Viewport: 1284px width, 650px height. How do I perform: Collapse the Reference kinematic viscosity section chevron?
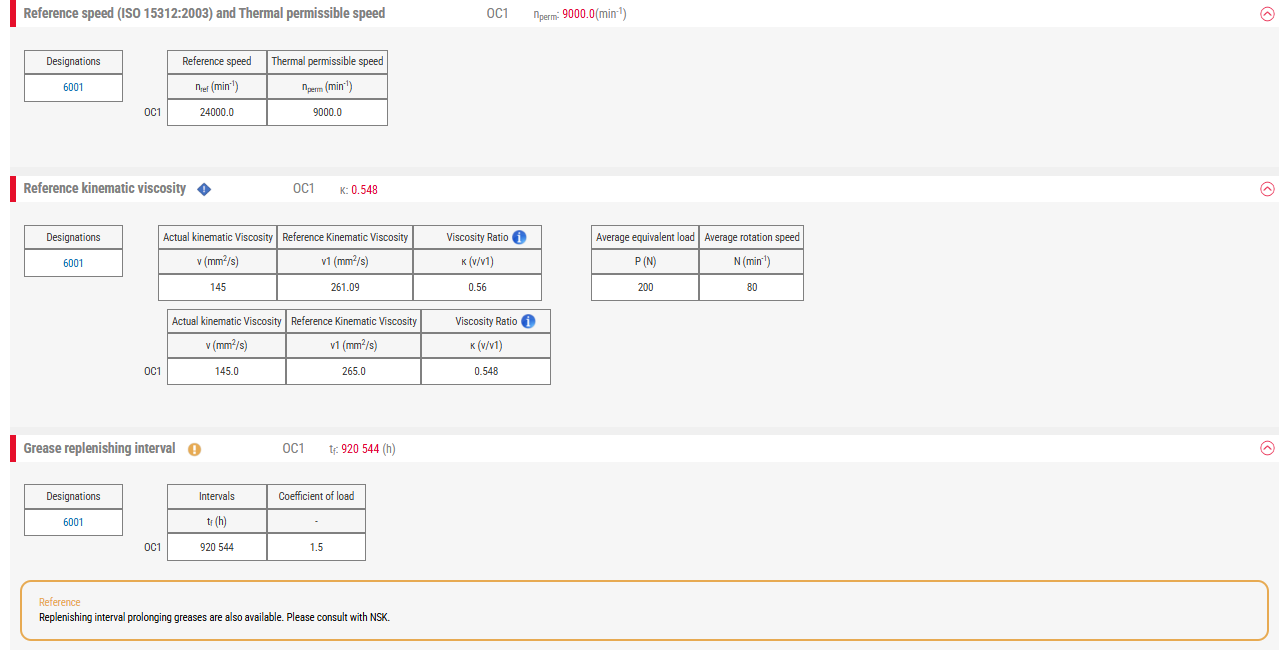1268,188
